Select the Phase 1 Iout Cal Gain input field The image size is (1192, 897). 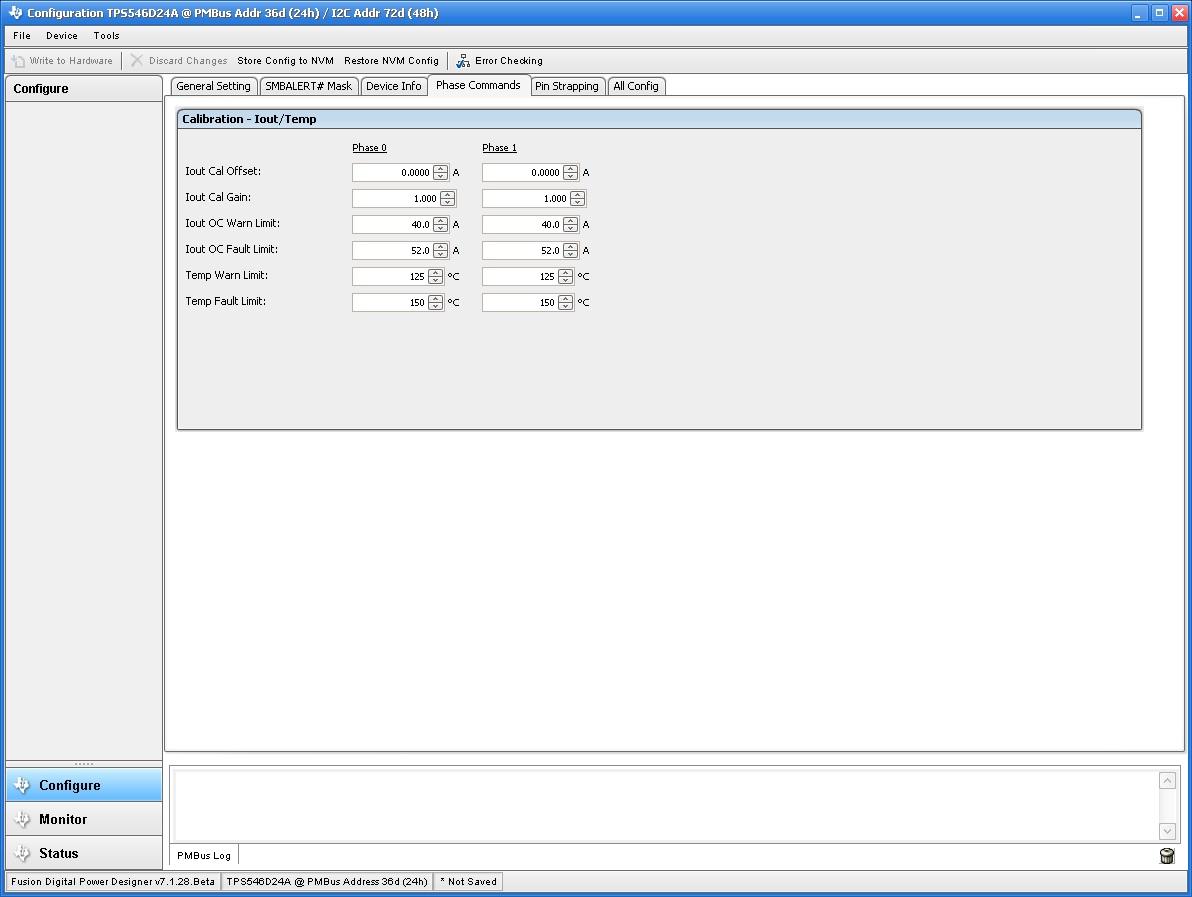525,198
